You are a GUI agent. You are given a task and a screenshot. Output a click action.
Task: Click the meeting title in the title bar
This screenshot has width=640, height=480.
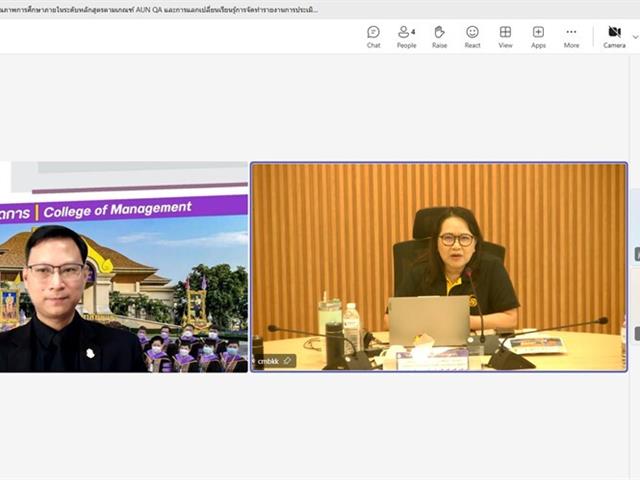160,9
